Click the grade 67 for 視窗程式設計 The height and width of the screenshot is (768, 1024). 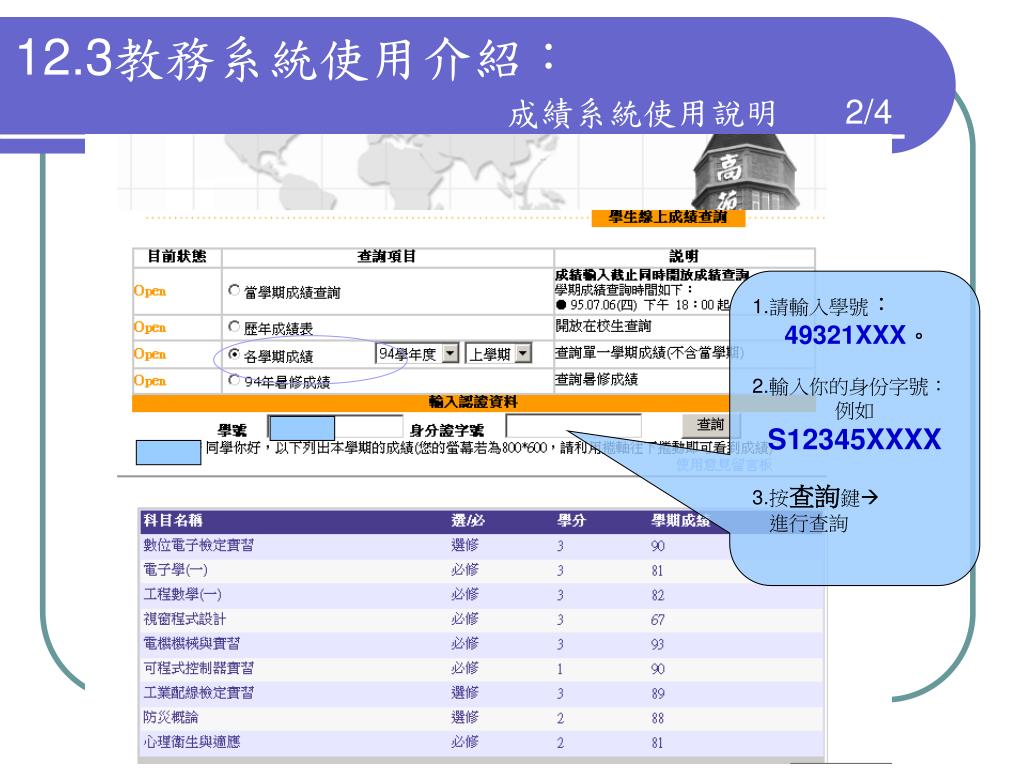658,620
